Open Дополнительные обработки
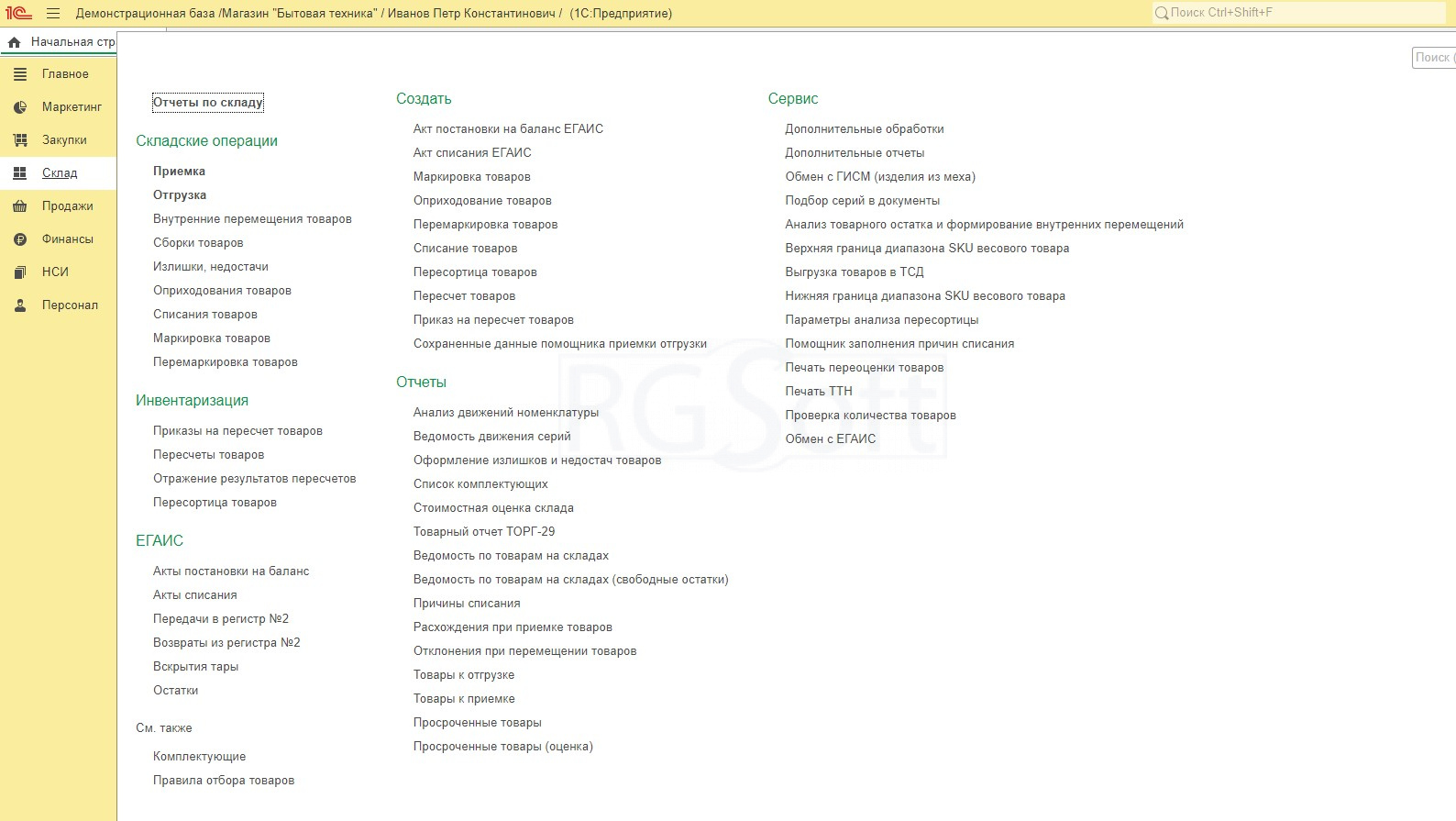The height and width of the screenshot is (821, 1456). click(865, 129)
